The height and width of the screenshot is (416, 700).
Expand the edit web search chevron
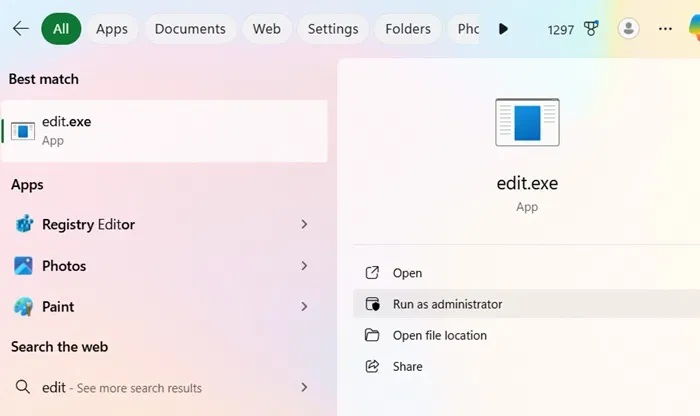coord(304,388)
